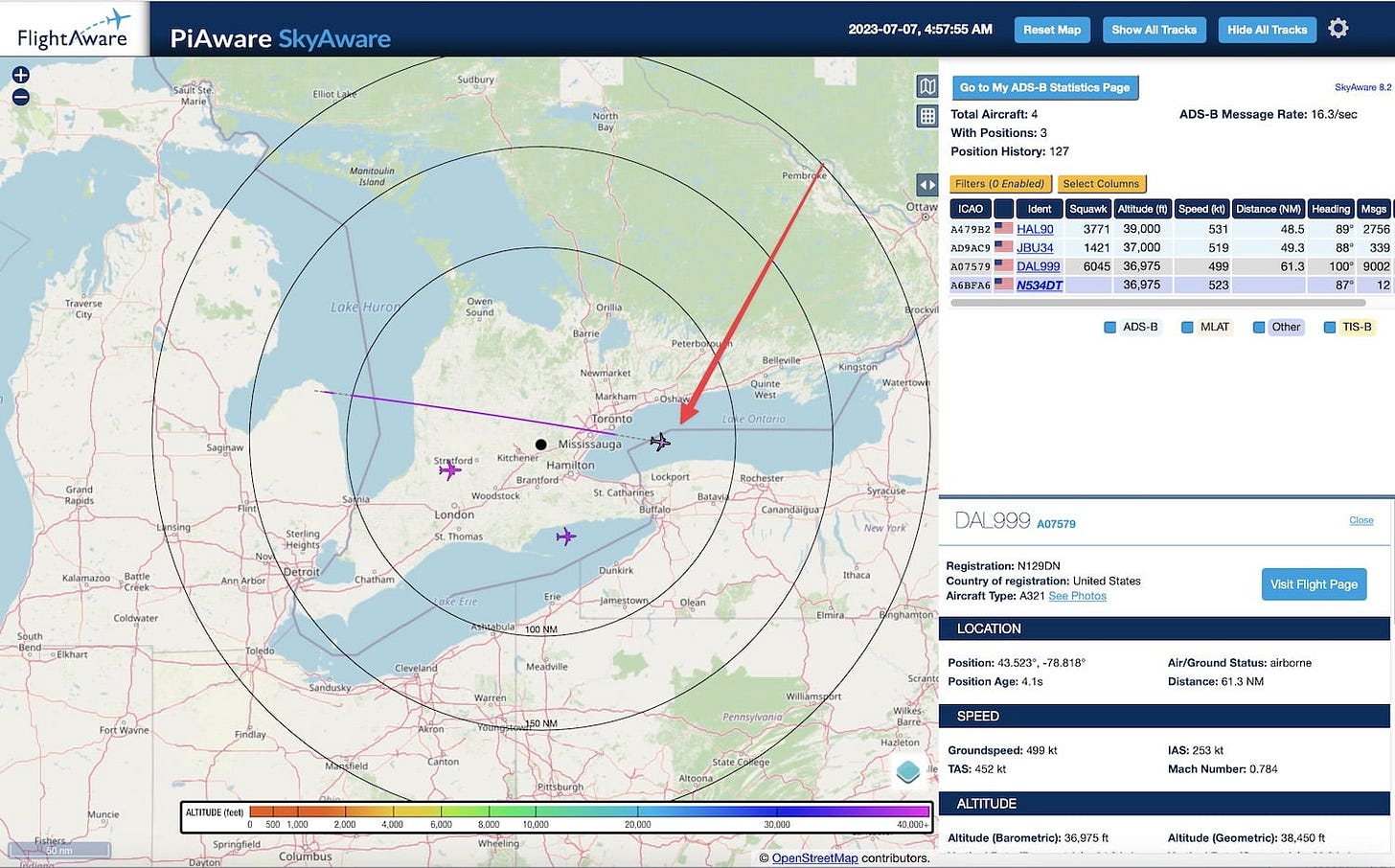The image size is (1395, 868).
Task: Click the US flag in HAL90 row
Action: tap(1003, 229)
